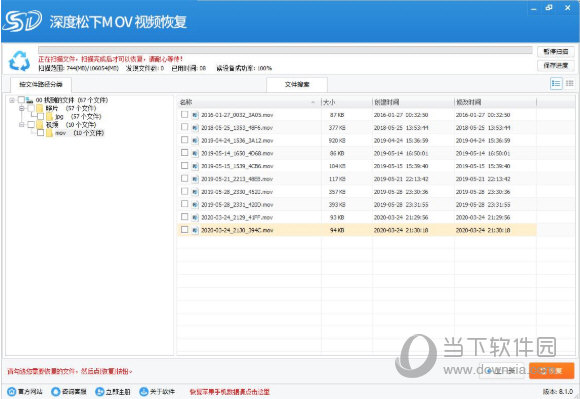Open the 按文件路径分类 tab
The height and width of the screenshot is (399, 580).
pos(41,84)
